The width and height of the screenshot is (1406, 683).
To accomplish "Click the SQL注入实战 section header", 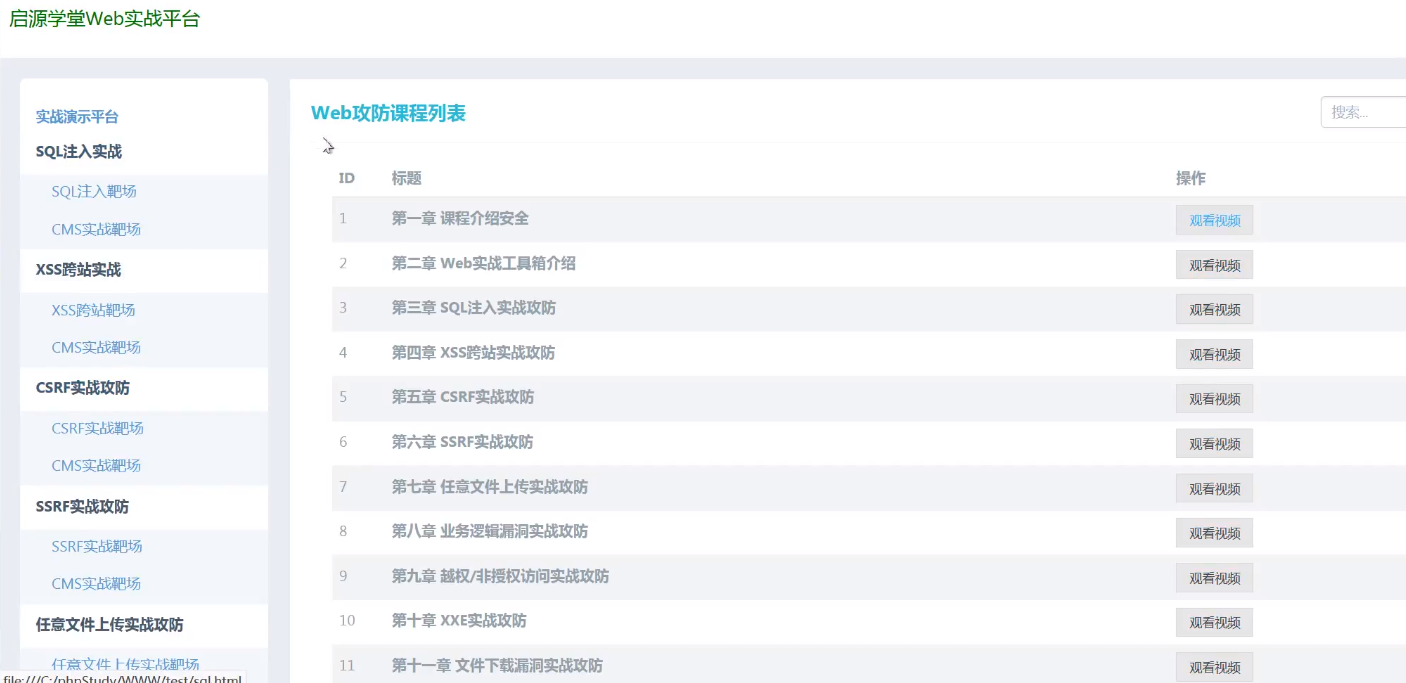I will [79, 152].
